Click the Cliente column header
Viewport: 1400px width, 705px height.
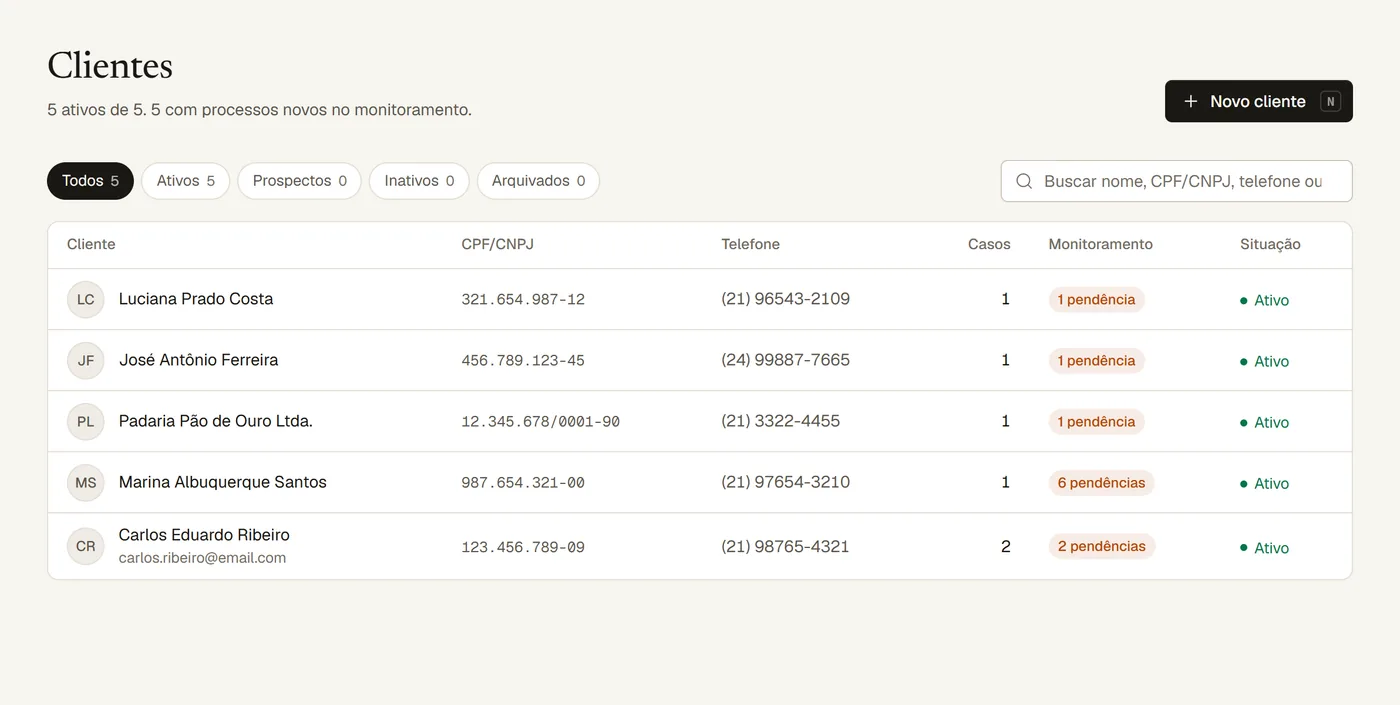click(91, 244)
